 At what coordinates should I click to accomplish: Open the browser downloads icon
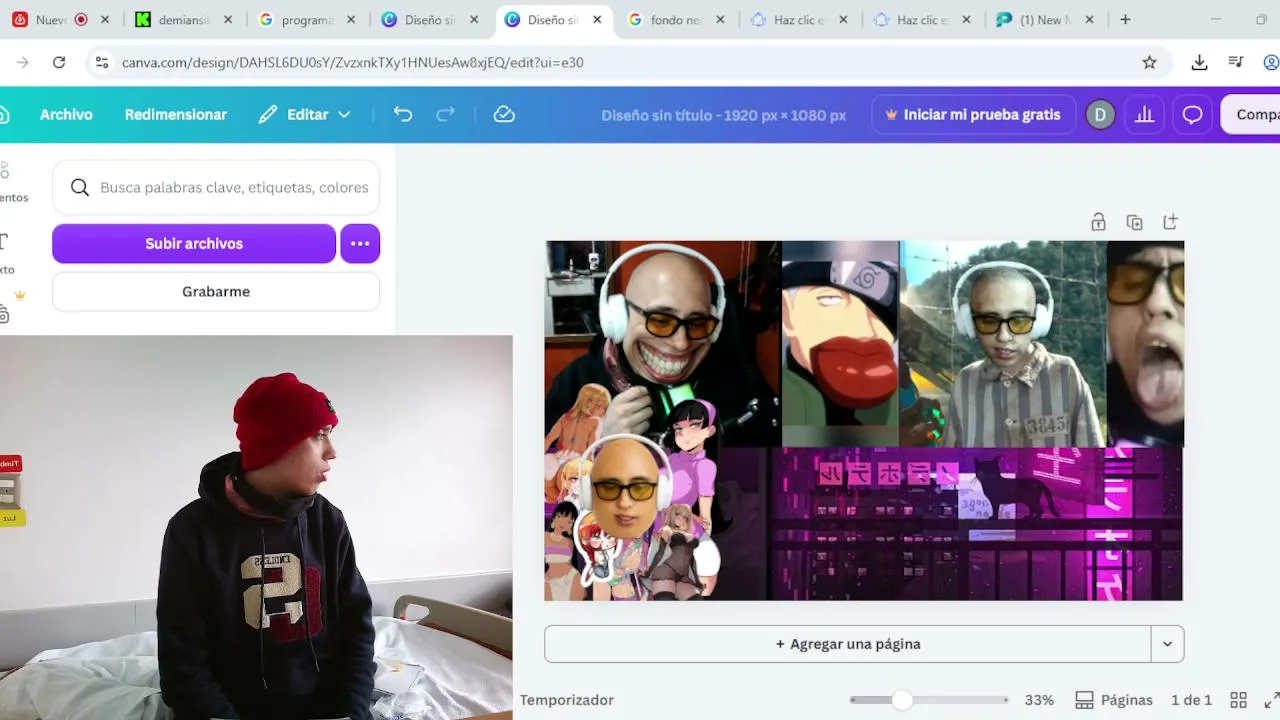[1199, 62]
